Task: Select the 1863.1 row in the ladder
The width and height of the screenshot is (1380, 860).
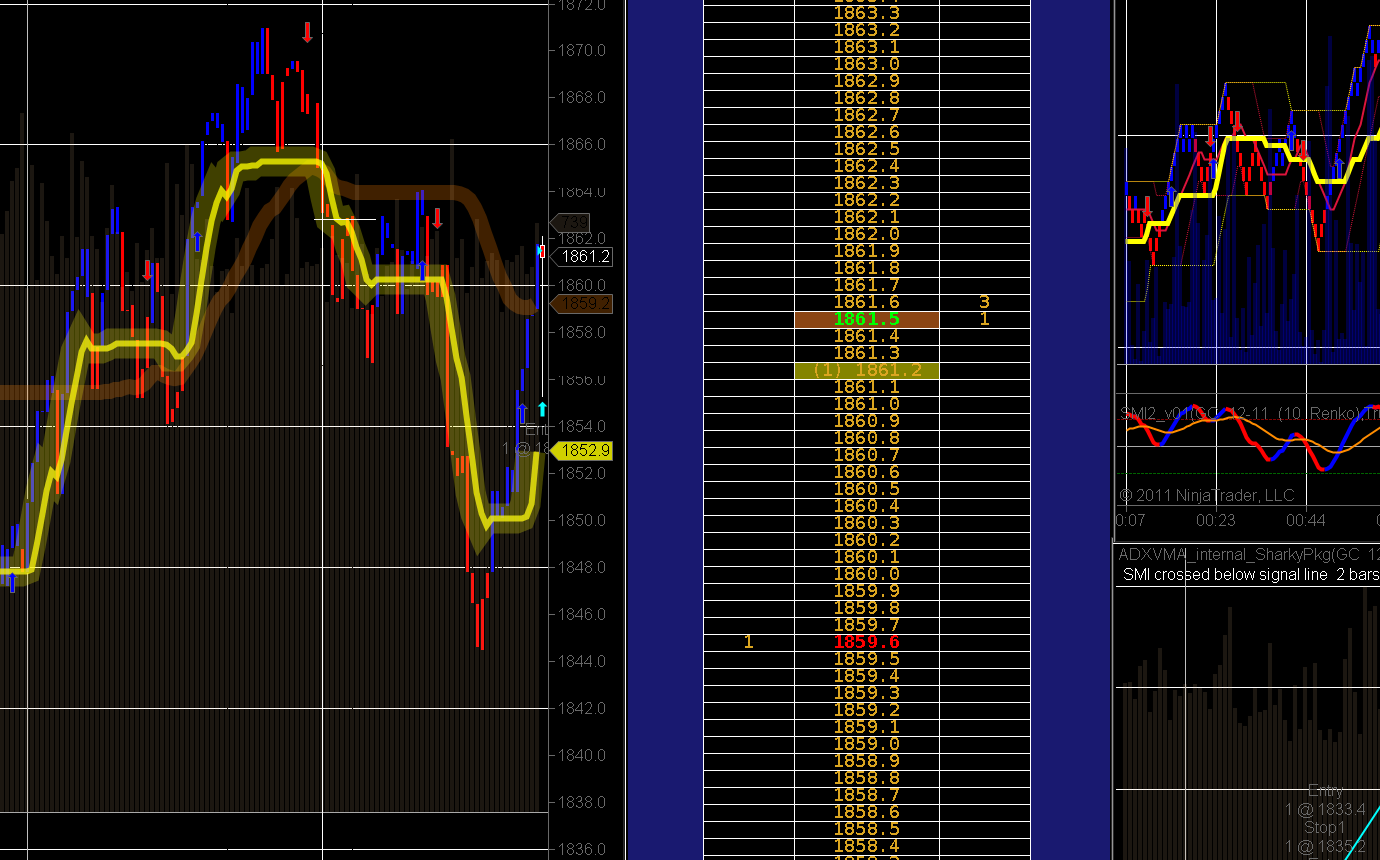Action: pyautogui.click(x=866, y=47)
